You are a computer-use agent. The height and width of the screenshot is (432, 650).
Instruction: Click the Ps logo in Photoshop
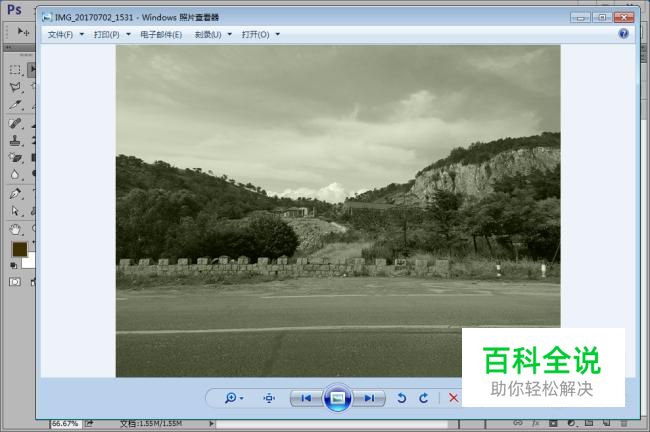click(15, 9)
